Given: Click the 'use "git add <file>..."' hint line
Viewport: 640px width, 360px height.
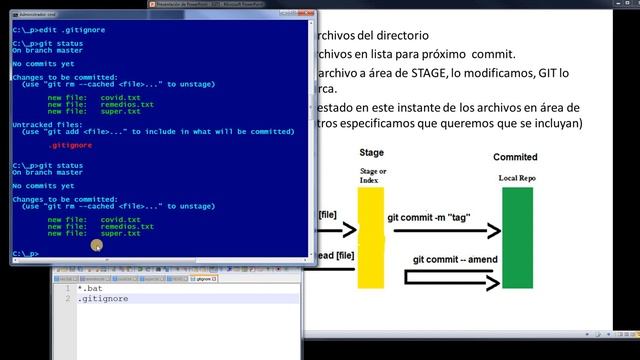Looking at the screenshot, I should [158, 132].
